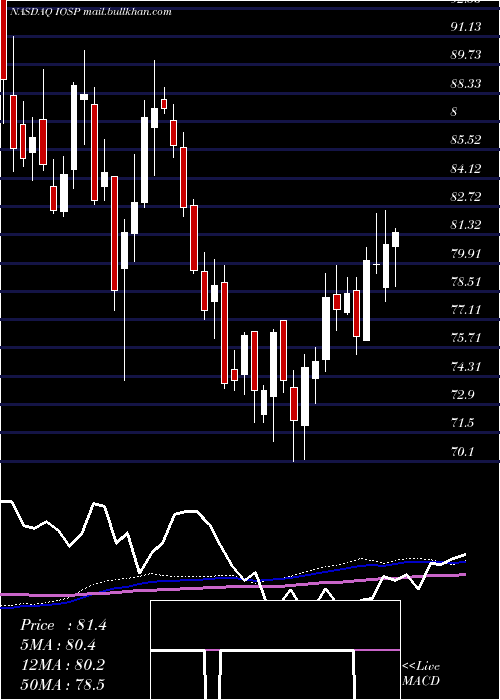Click the 50MA : 78.5 readout

coord(62,684)
